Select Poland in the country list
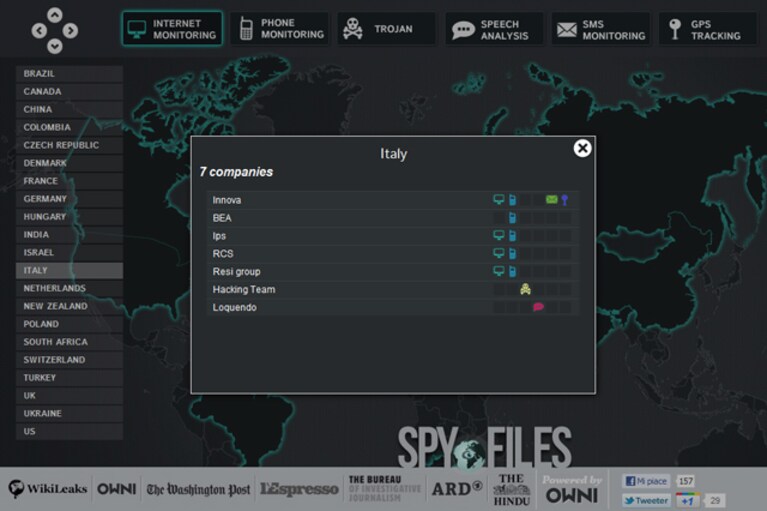Screen dimensions: 767x511 pyautogui.click(x=69, y=324)
